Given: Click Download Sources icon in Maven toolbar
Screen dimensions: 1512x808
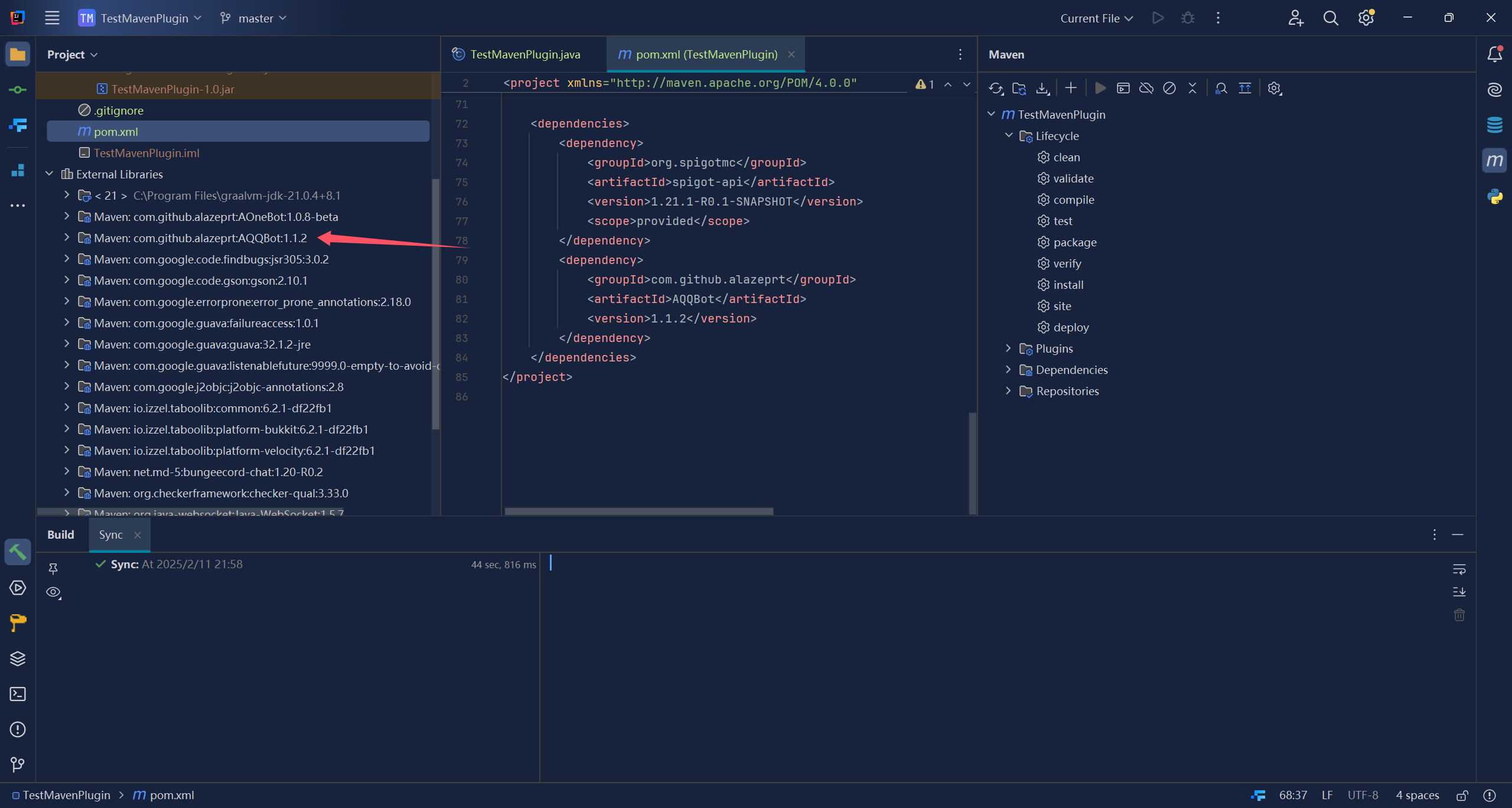Looking at the screenshot, I should pyautogui.click(x=1042, y=89).
